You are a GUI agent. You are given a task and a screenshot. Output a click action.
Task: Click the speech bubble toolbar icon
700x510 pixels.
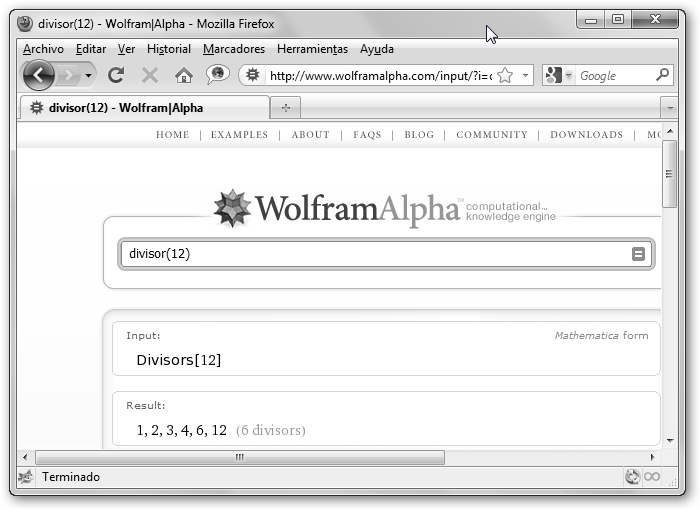[217, 75]
